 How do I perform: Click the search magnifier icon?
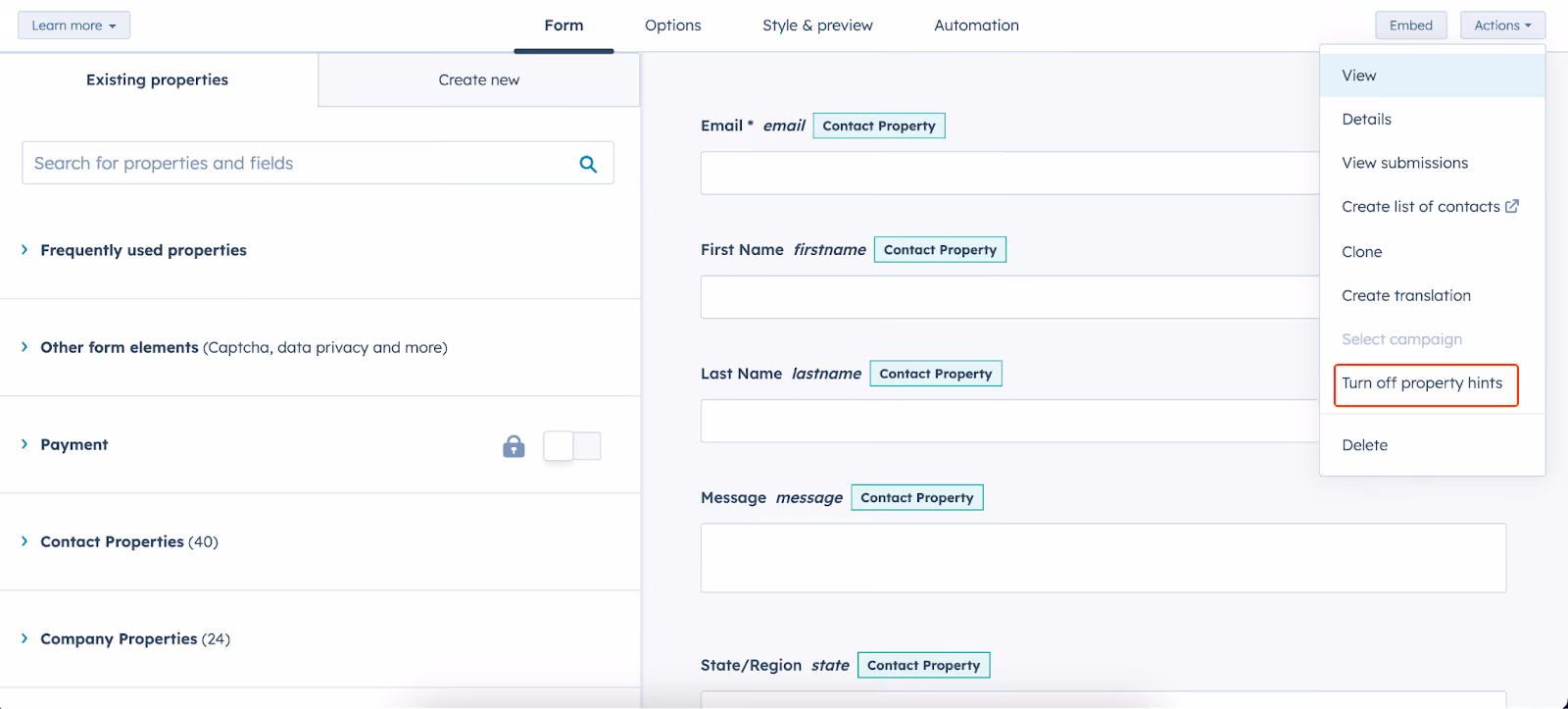click(x=588, y=164)
